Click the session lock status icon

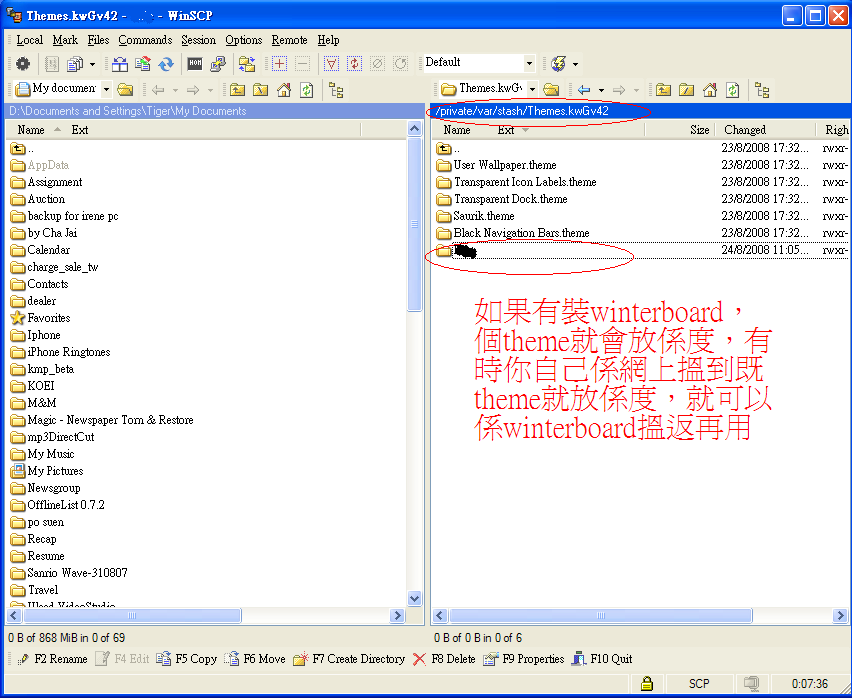[648, 684]
